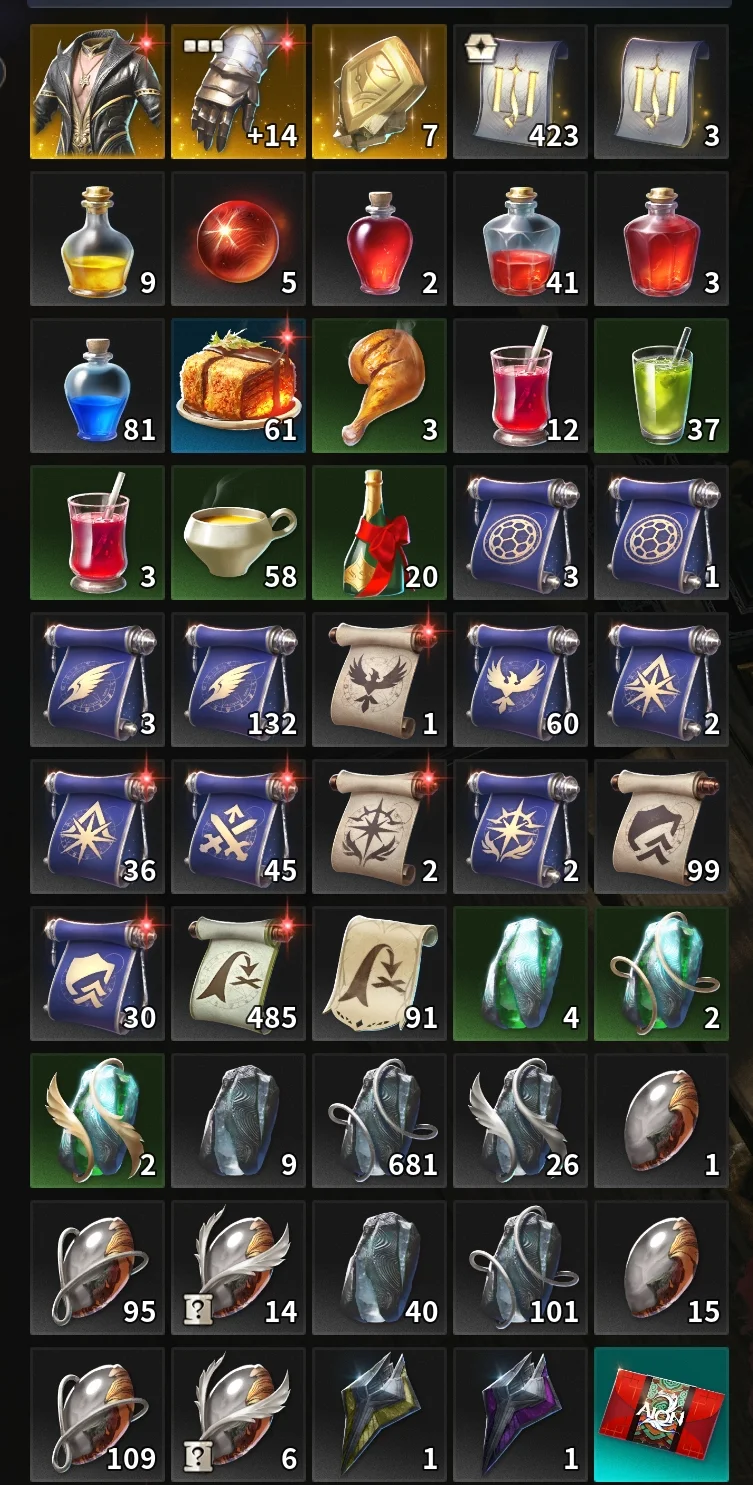The image size is (753, 1485).
Task: Click the red glowing orb with count 5
Action: pos(238,239)
